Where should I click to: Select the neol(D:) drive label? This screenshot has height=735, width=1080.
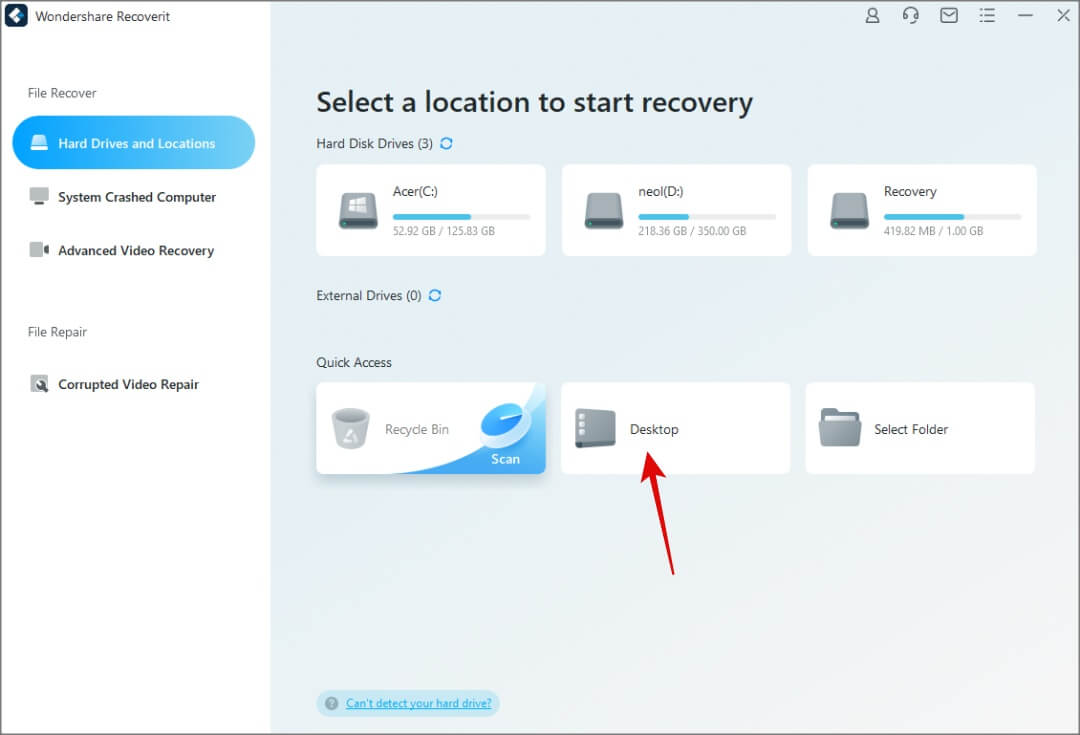click(661, 191)
